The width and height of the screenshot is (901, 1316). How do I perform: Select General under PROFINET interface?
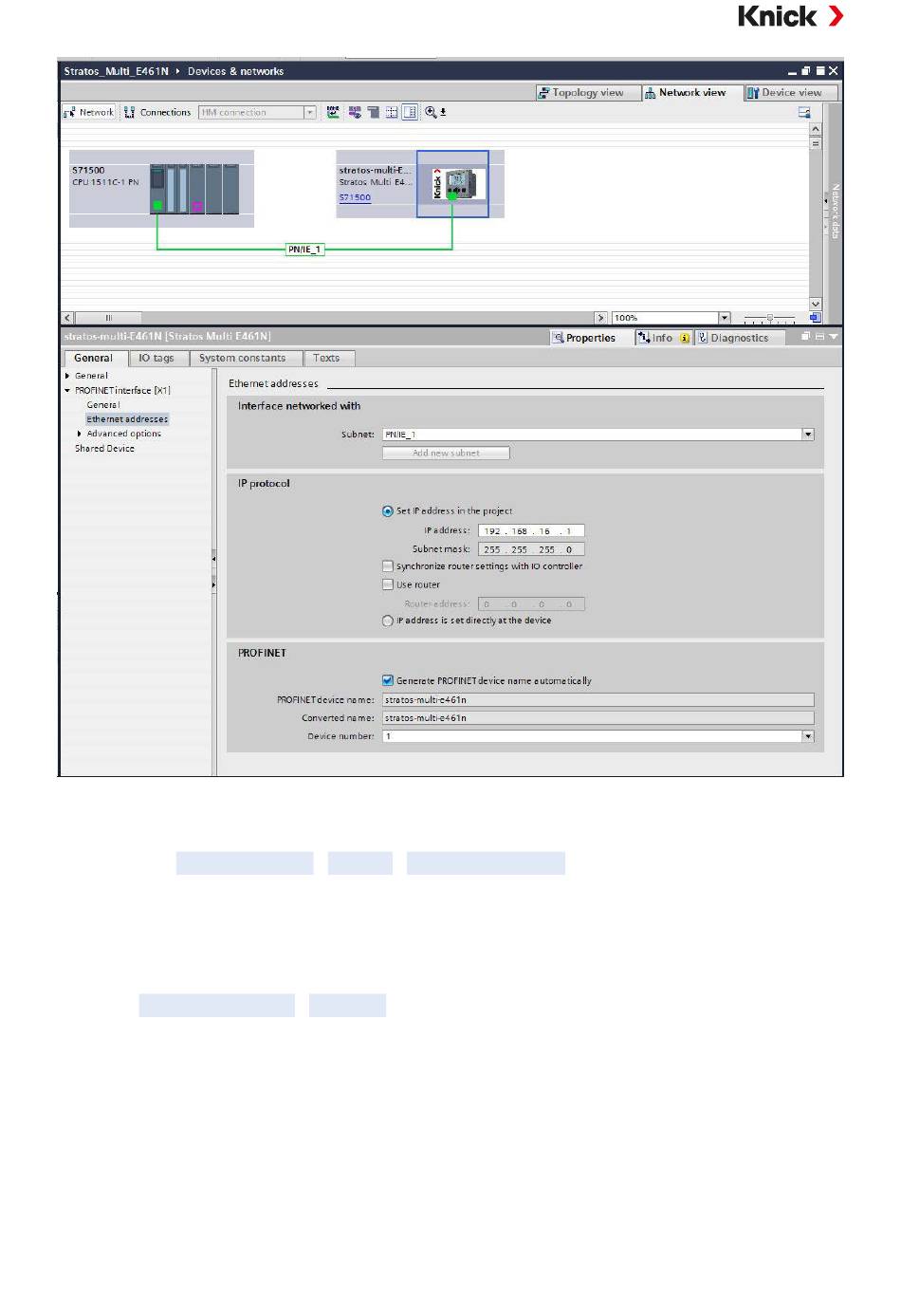point(103,404)
